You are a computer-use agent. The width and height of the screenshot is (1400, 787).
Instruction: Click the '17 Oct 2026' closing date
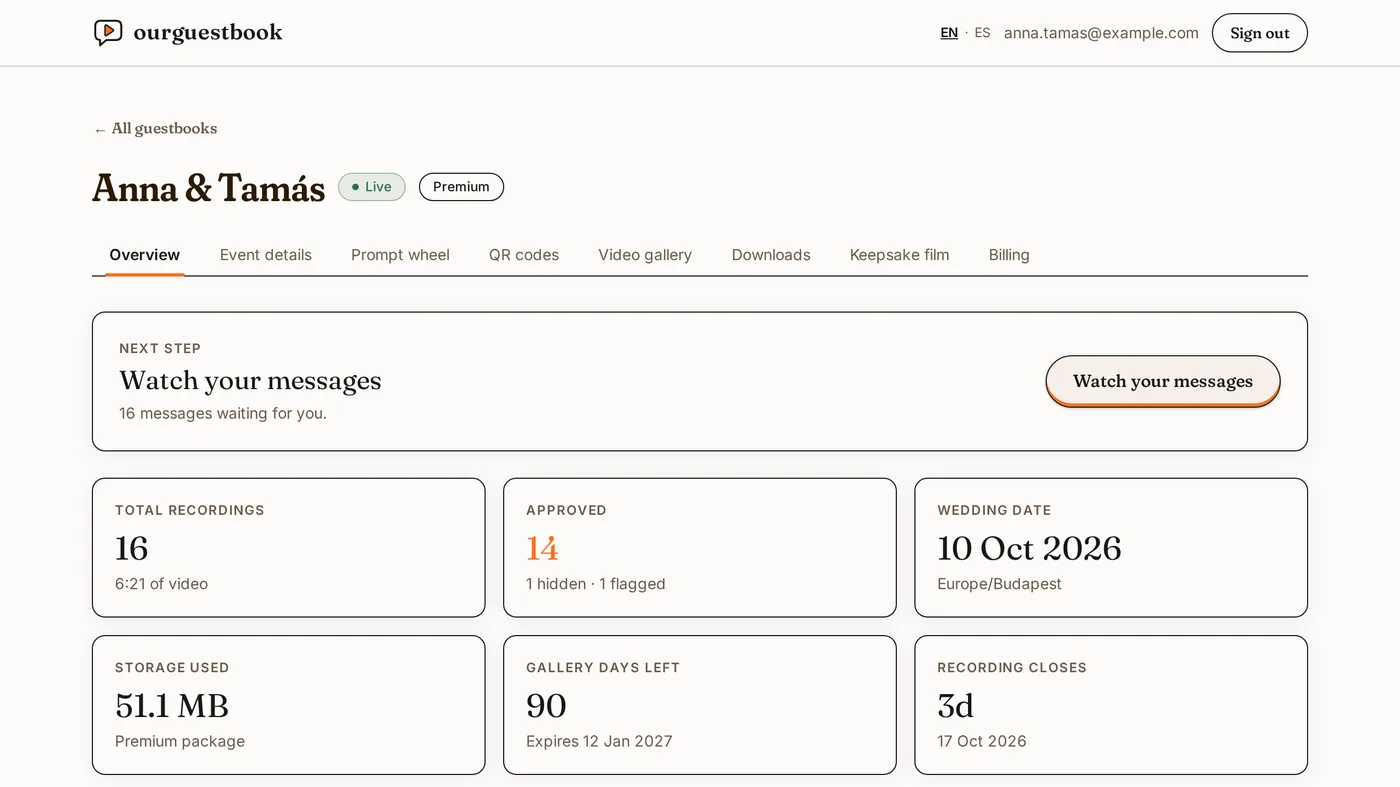click(x=982, y=741)
